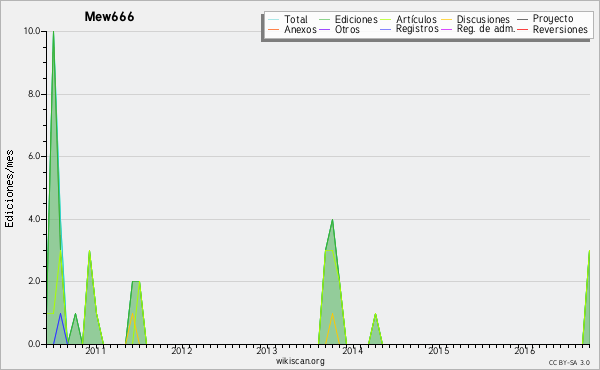This screenshot has width=600, height=370.
Task: Click the chart title Mew666
Action: (109, 17)
